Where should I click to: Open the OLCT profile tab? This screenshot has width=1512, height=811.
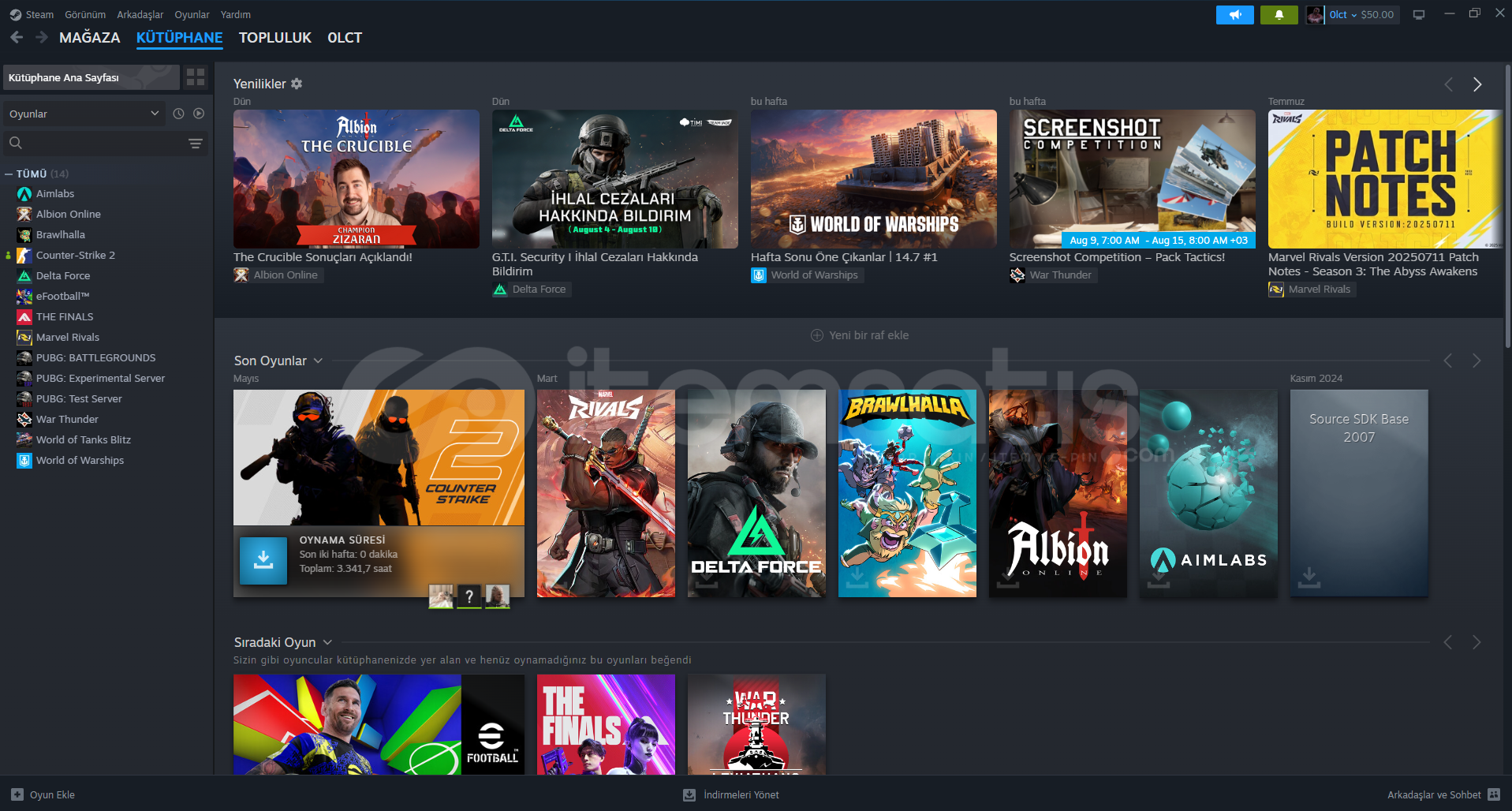pos(345,37)
